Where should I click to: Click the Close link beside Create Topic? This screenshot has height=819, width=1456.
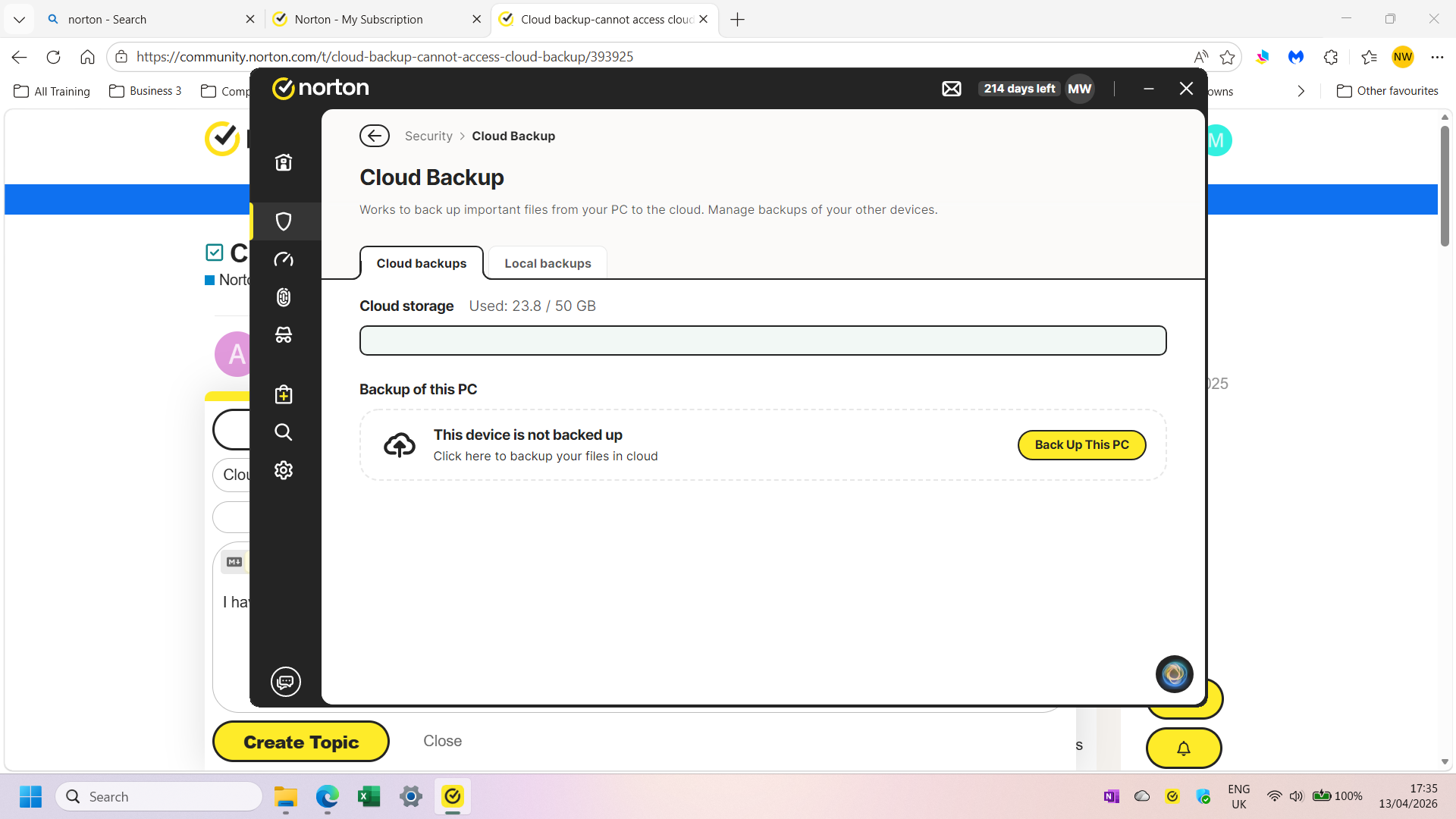point(443,741)
